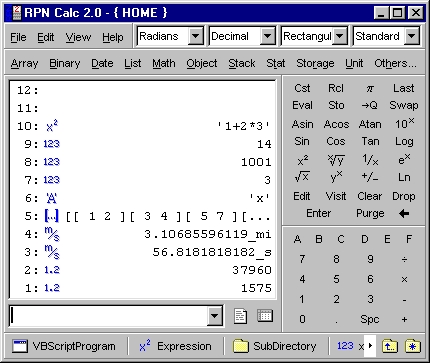430x363 pixels.
Task: Click the Sto button
Action: (x=336, y=105)
